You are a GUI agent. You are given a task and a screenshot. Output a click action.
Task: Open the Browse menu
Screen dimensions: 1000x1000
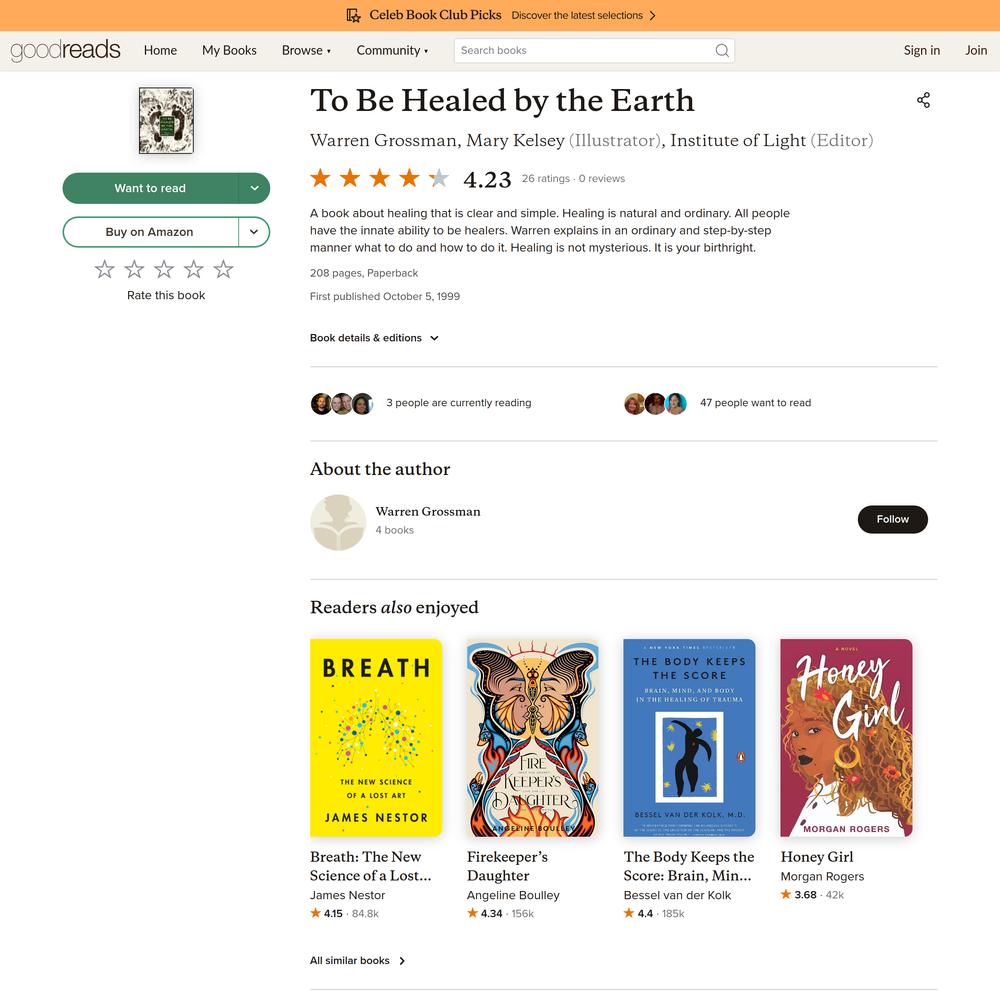click(306, 50)
